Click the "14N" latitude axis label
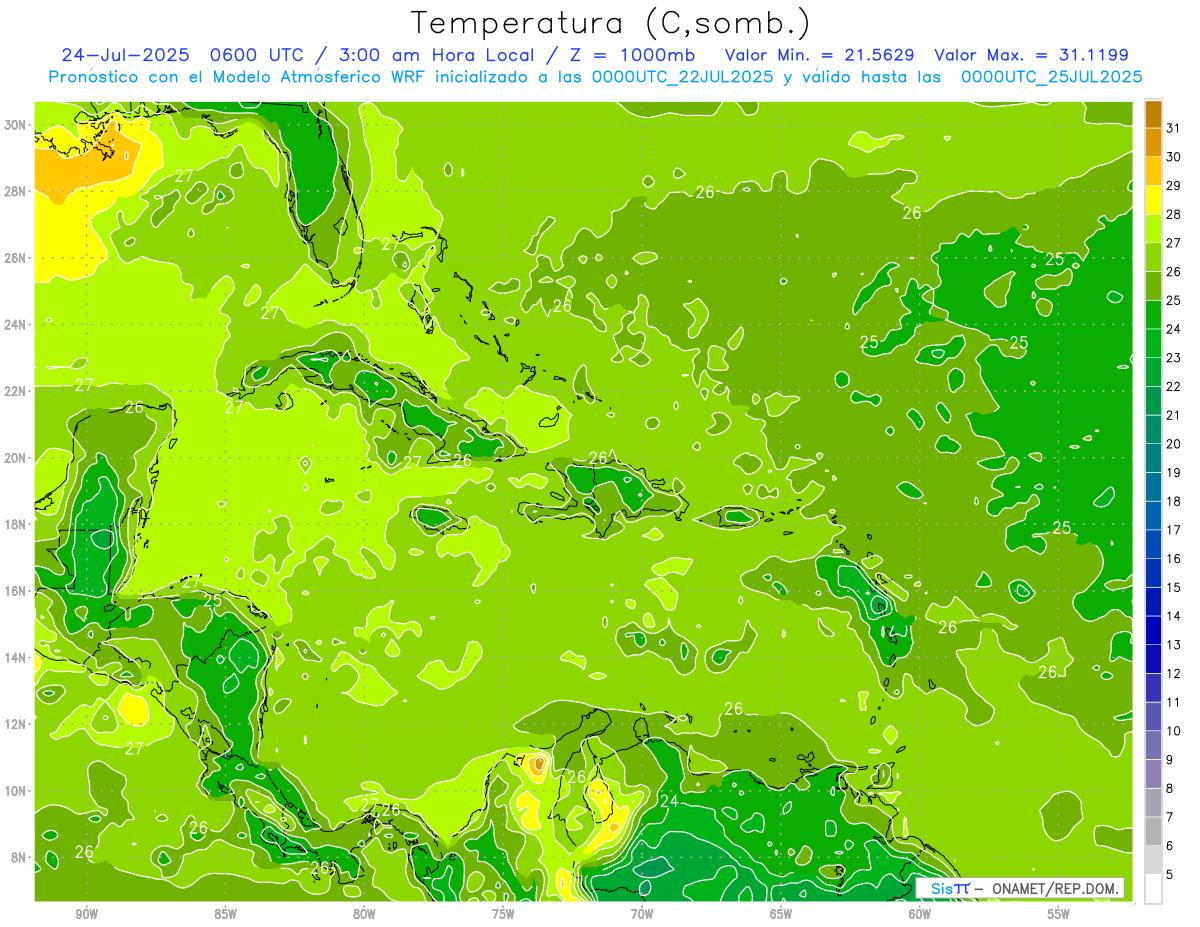 16,658
